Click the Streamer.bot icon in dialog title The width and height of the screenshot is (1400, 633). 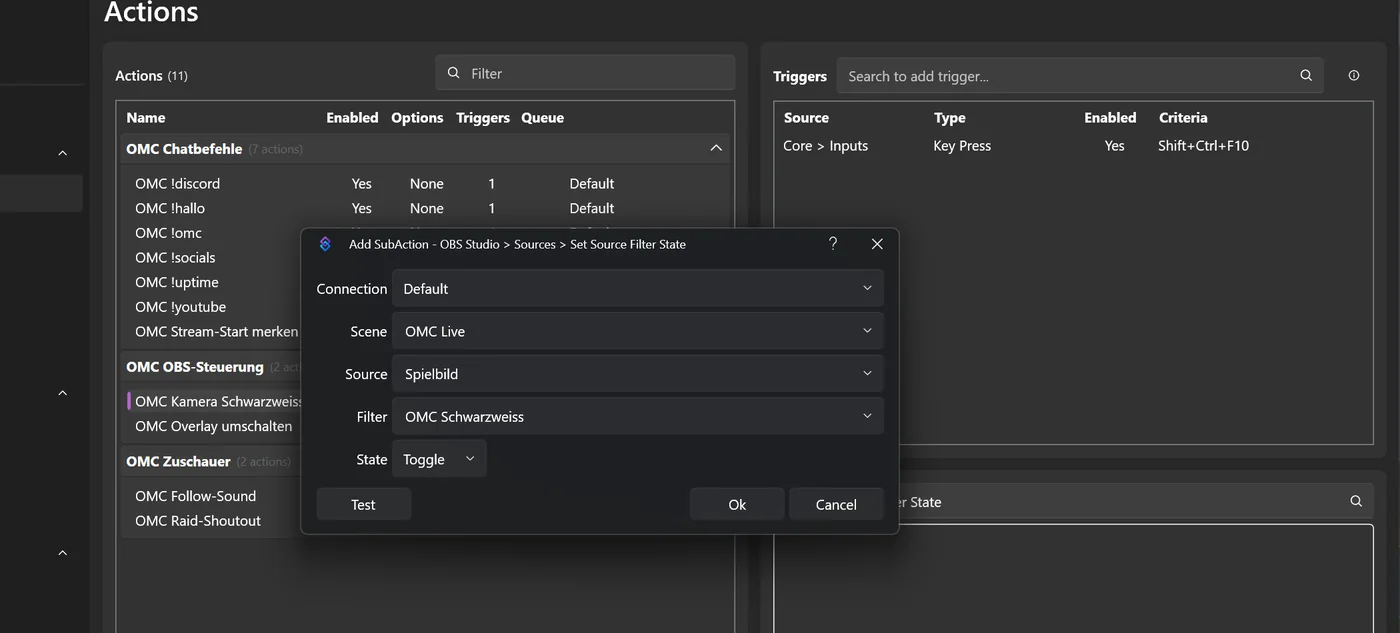point(325,244)
